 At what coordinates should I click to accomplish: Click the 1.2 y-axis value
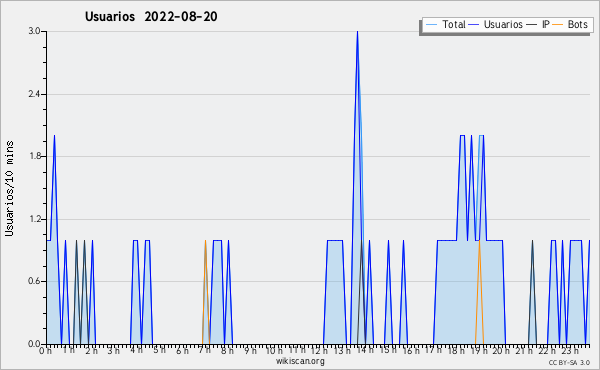pyautogui.click(x=34, y=219)
